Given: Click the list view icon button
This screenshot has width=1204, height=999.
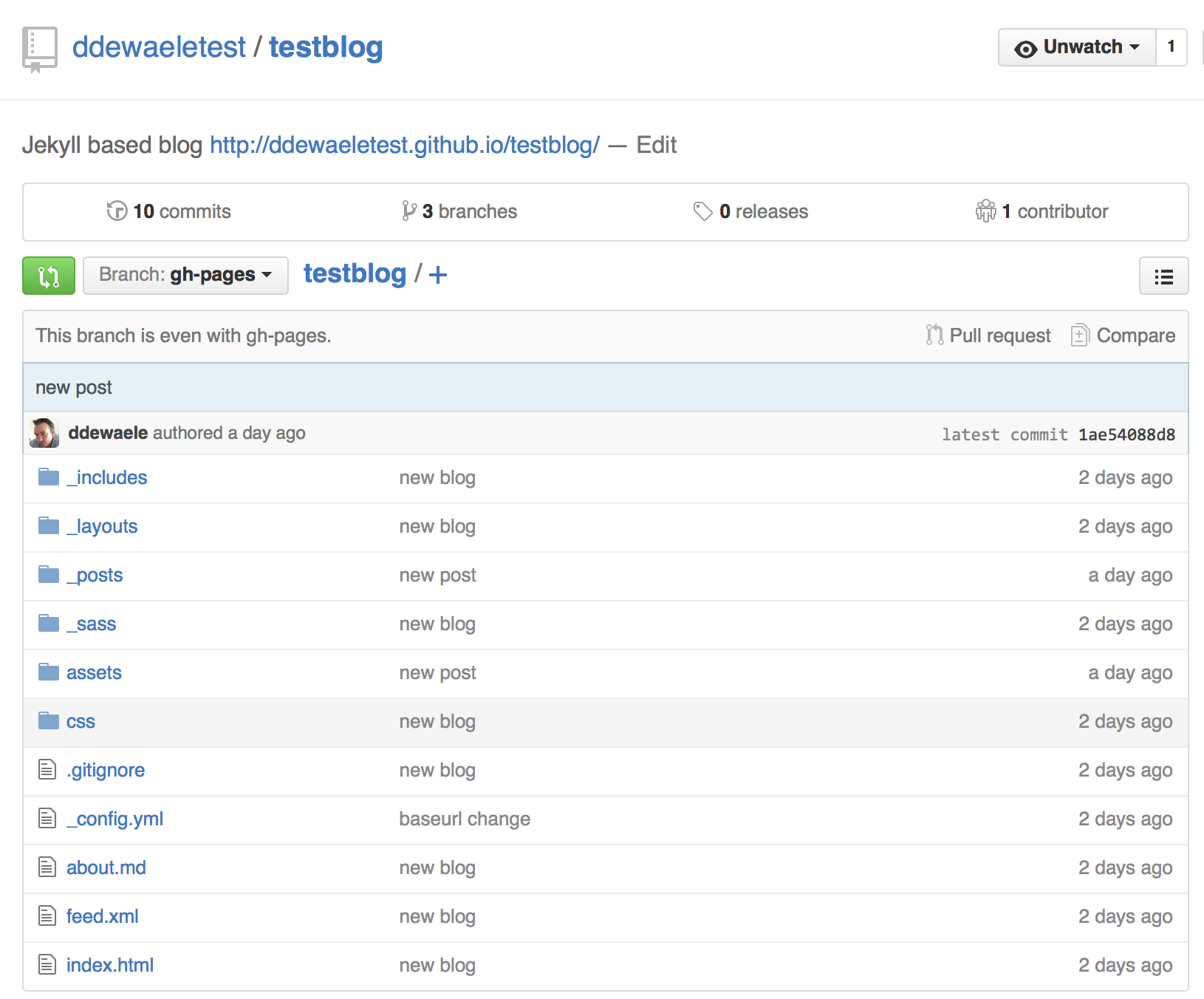Looking at the screenshot, I should click(1163, 276).
